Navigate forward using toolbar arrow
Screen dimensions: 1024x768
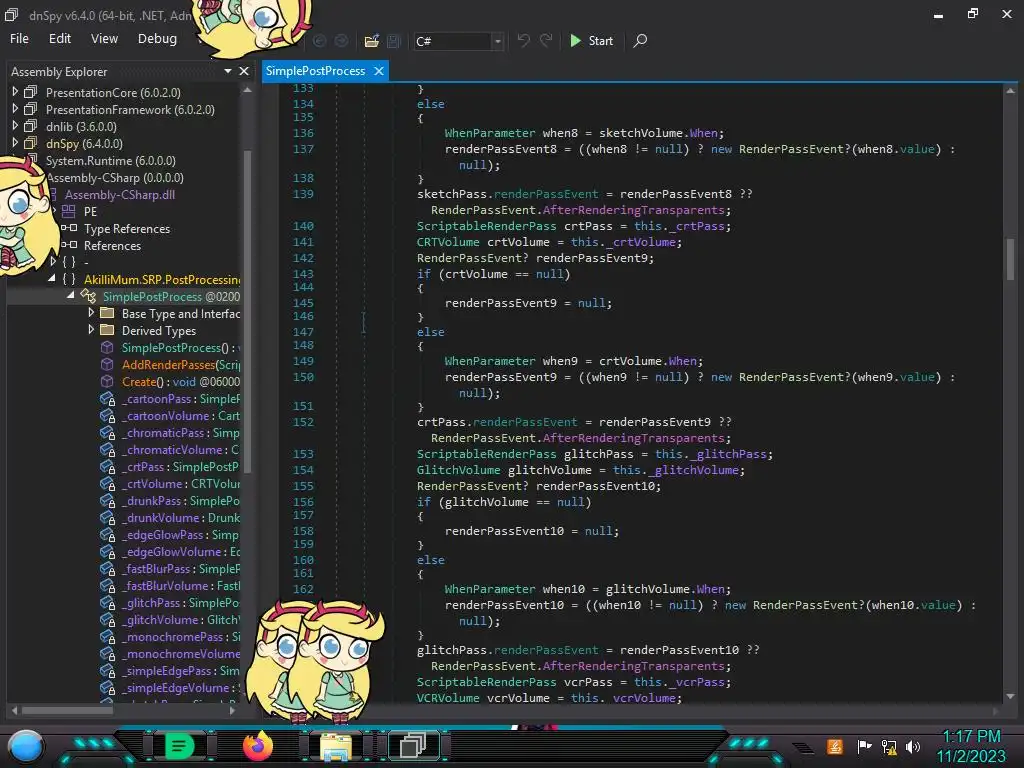342,41
